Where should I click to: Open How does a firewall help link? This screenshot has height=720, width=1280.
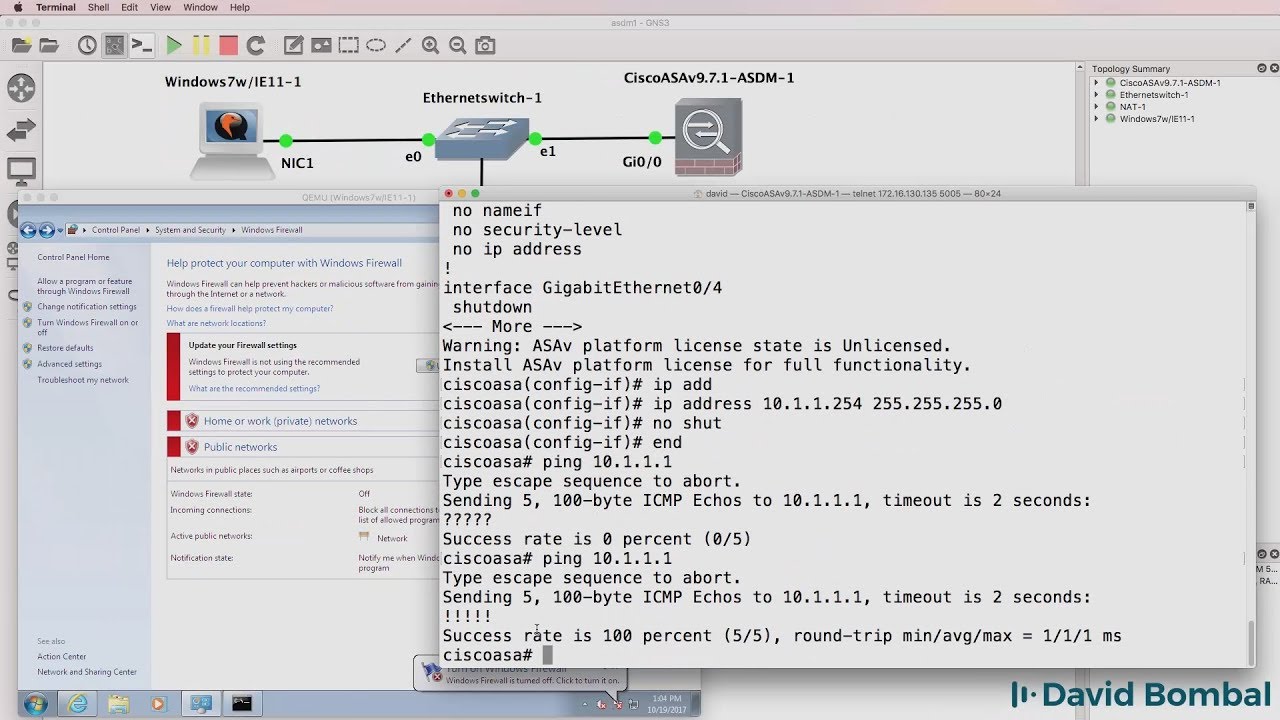pyautogui.click(x=250, y=309)
